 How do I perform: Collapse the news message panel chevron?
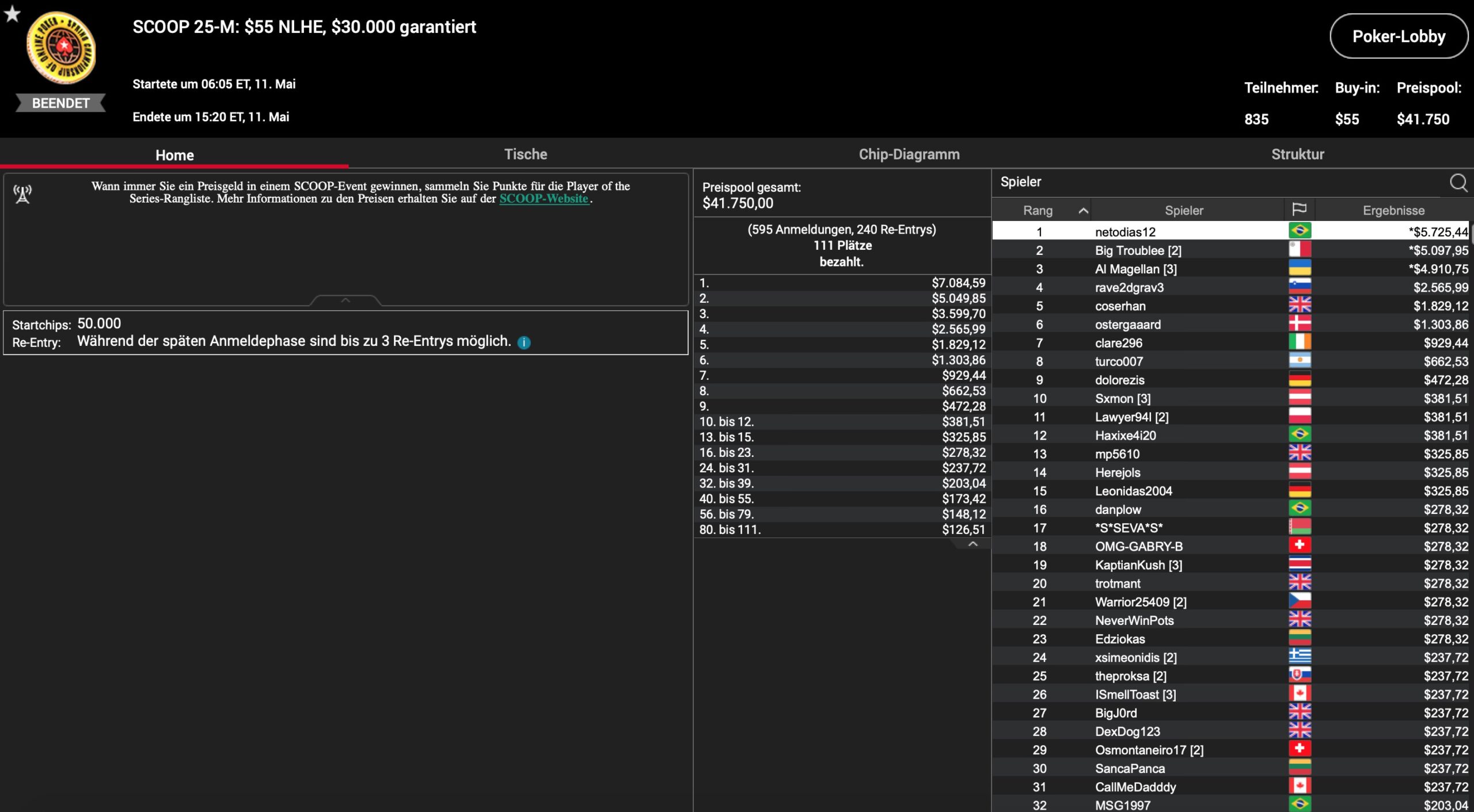(345, 300)
